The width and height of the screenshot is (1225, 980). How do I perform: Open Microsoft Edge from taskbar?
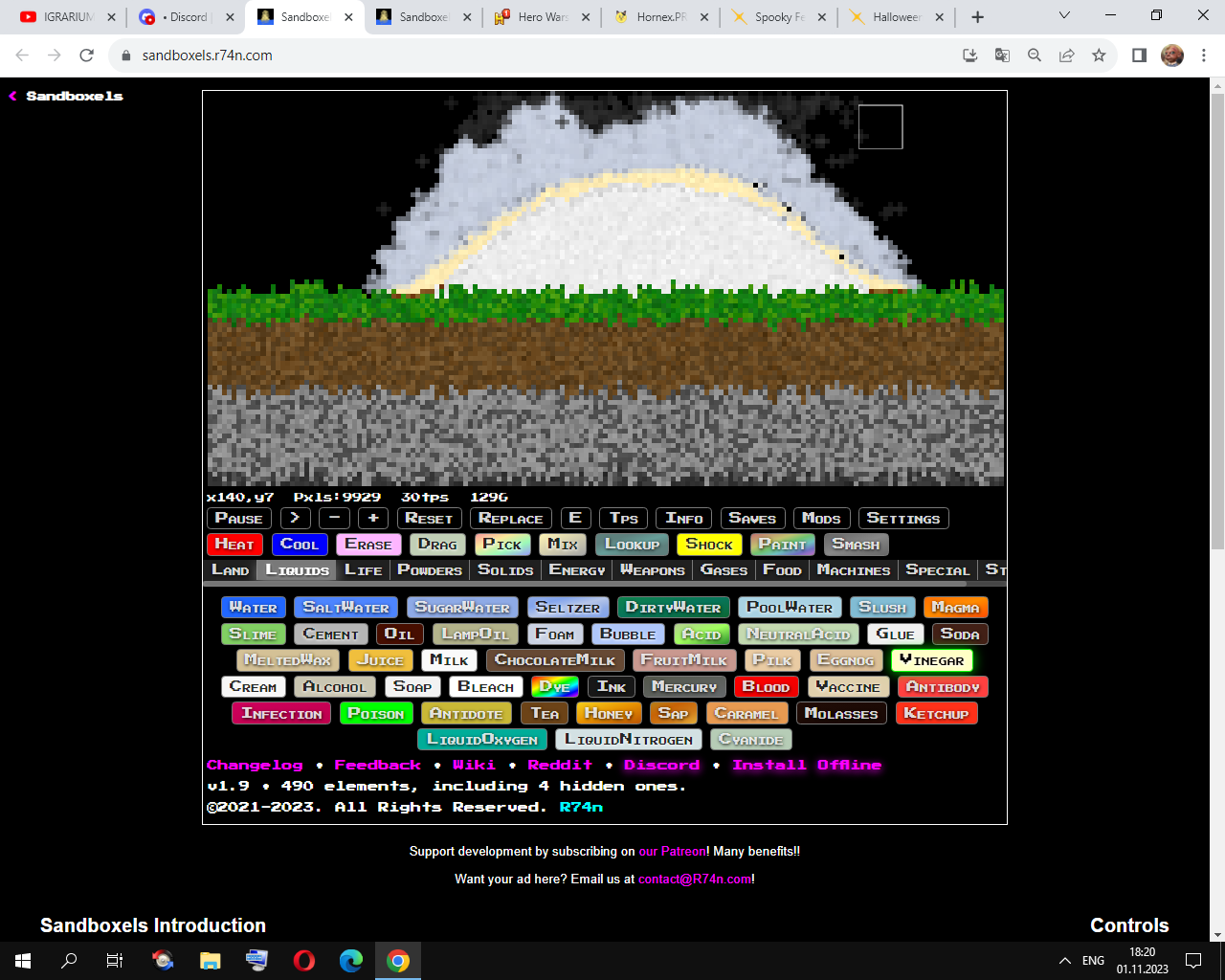pyautogui.click(x=351, y=961)
